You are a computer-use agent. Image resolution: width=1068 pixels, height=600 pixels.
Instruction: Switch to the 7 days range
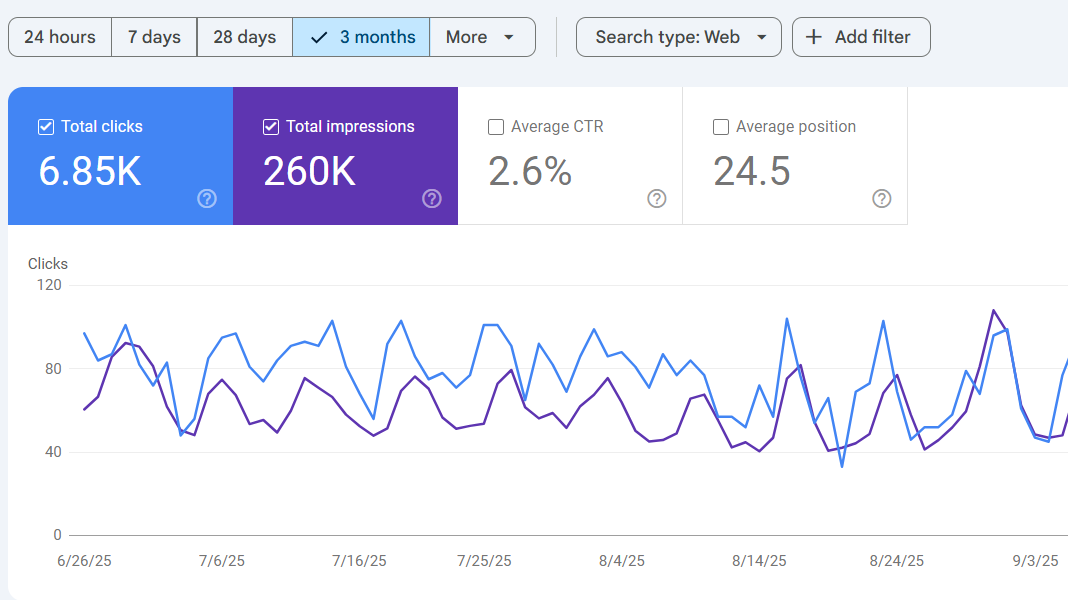(x=154, y=37)
